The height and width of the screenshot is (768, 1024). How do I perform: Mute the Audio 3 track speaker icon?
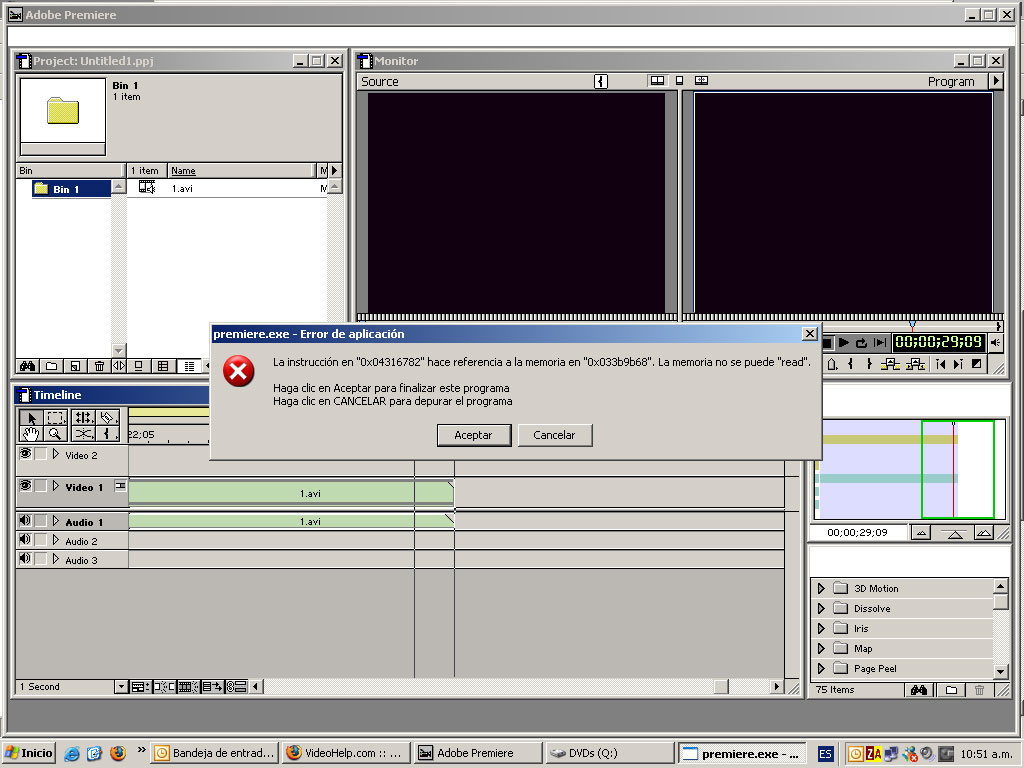tap(25, 558)
